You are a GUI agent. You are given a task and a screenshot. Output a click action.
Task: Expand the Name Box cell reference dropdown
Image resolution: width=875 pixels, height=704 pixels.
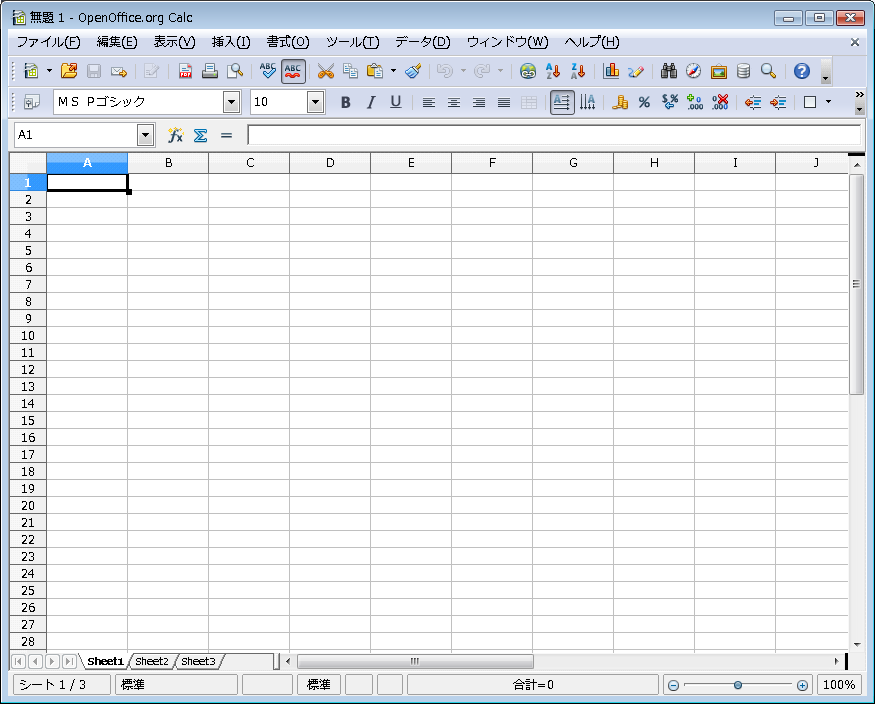146,135
